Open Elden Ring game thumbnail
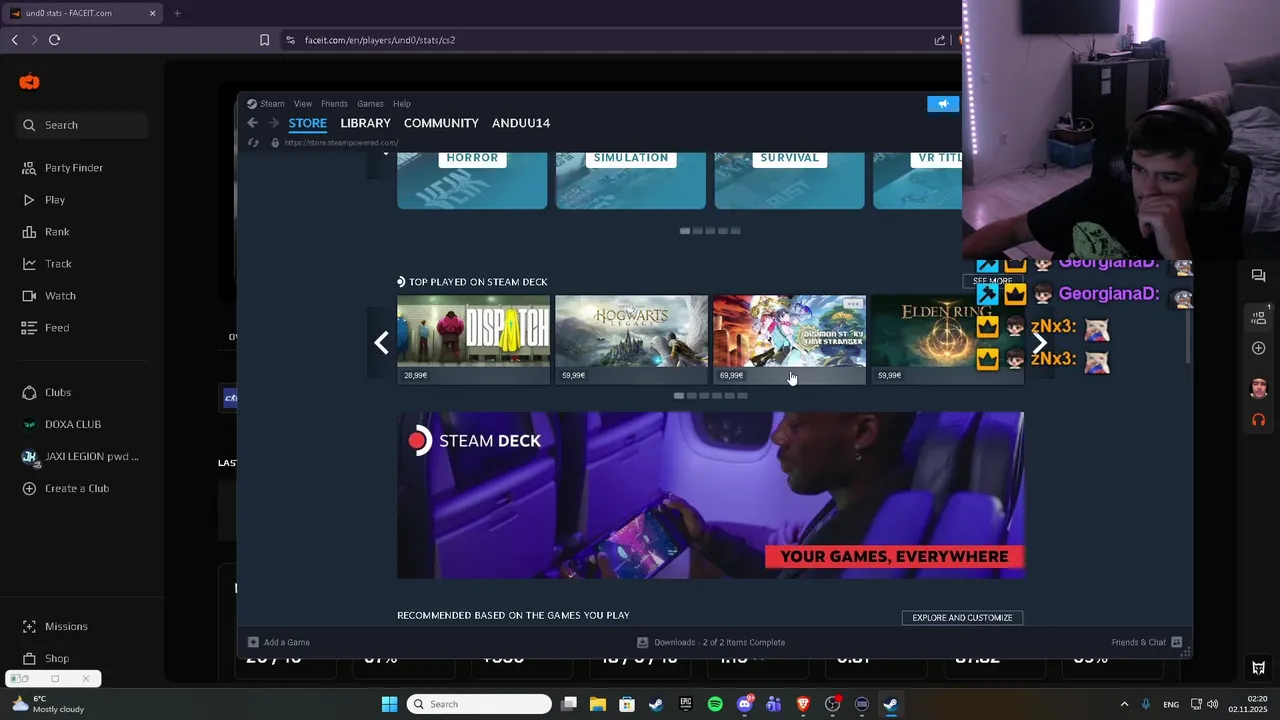This screenshot has height=720, width=1280. [x=947, y=339]
